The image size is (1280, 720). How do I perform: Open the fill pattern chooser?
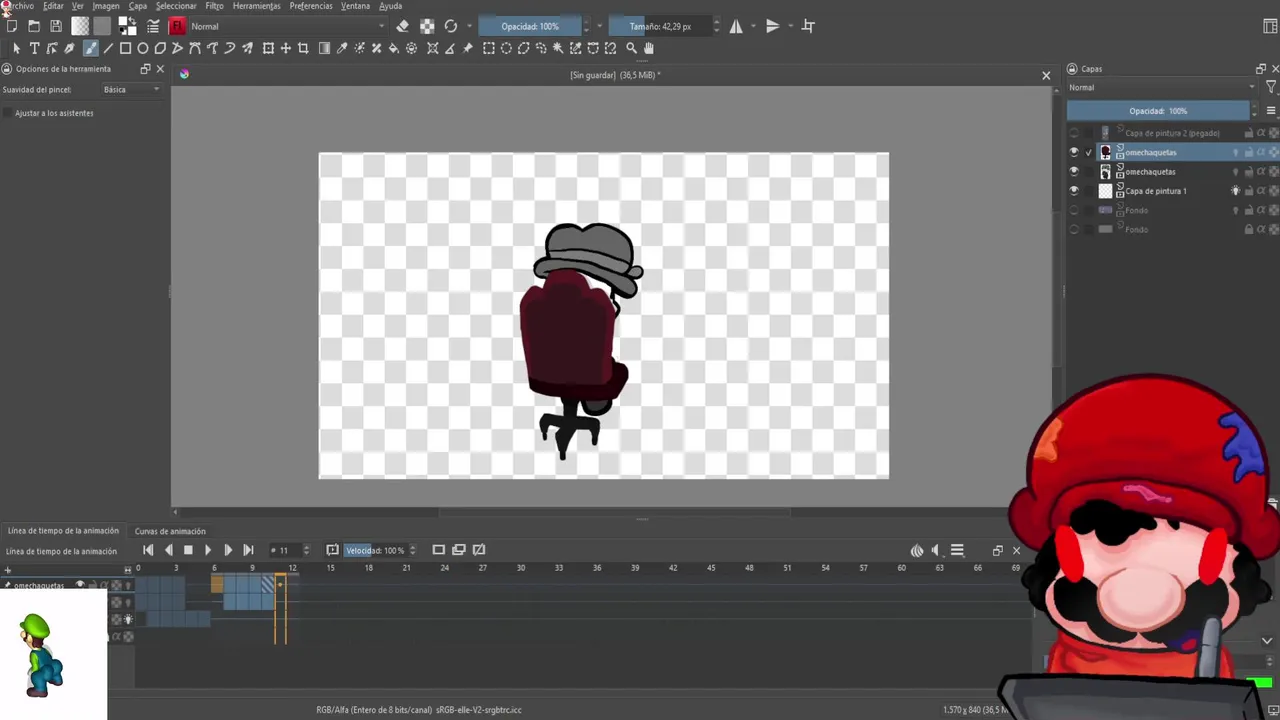click(102, 26)
